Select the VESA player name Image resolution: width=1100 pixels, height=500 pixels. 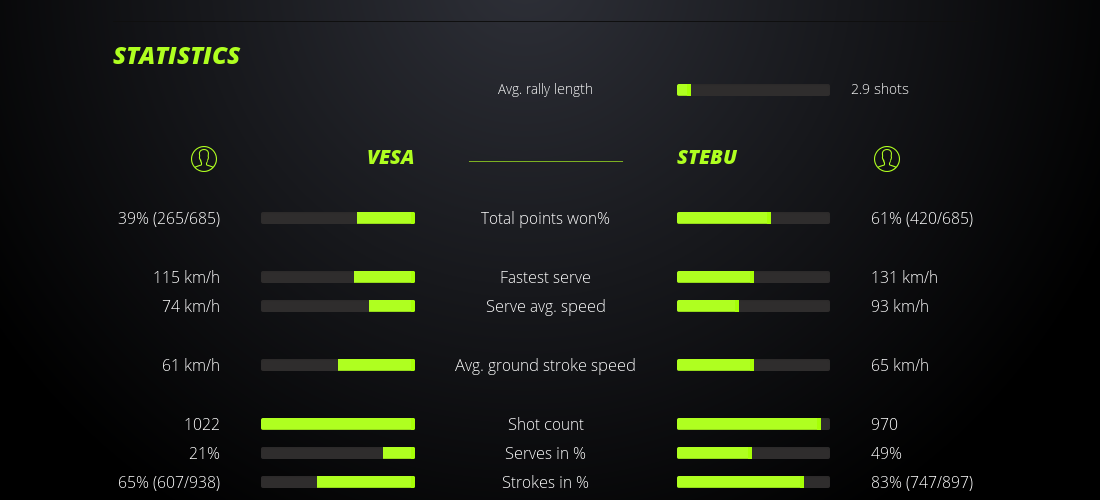[x=390, y=157]
